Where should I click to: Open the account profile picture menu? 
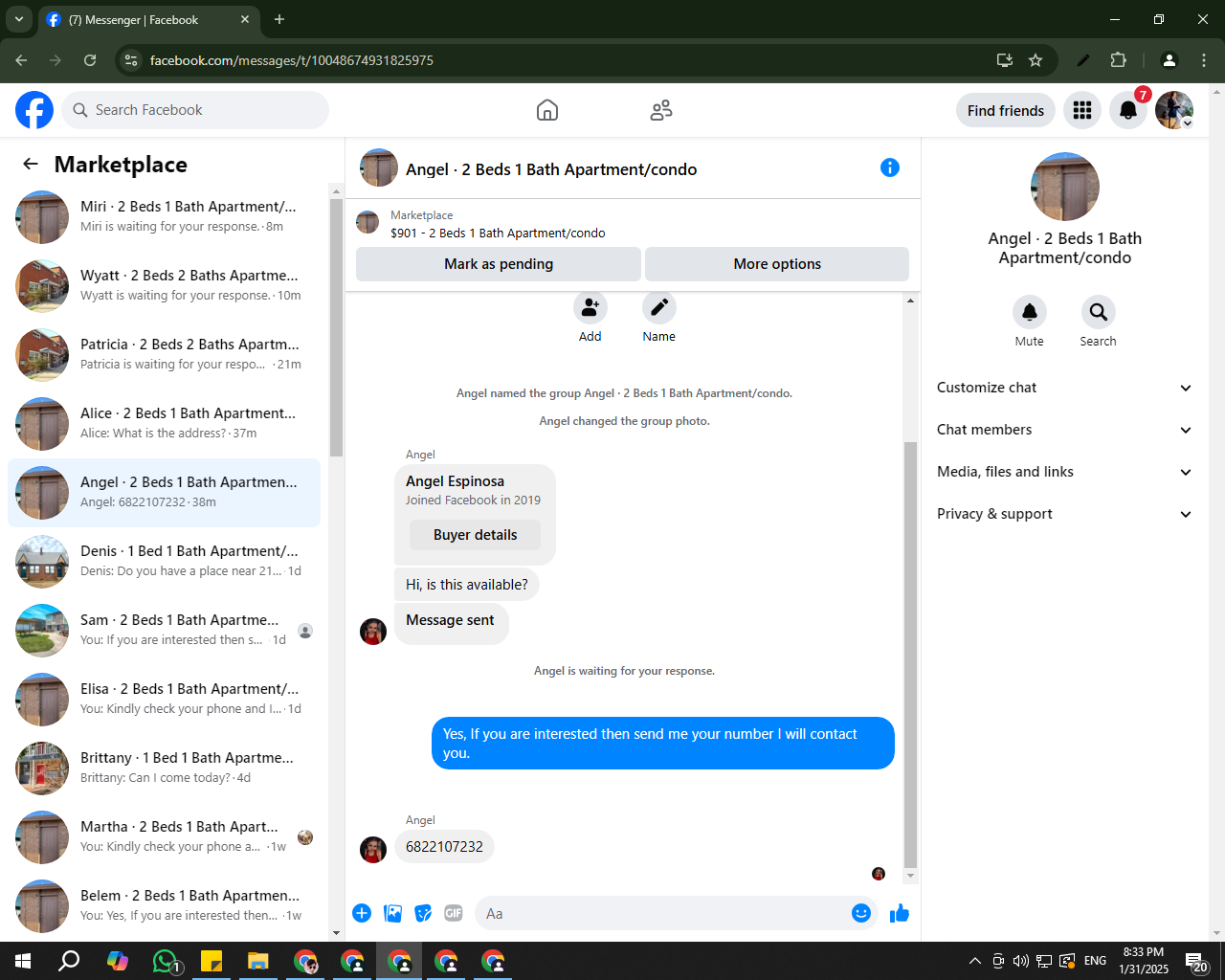coord(1174,110)
